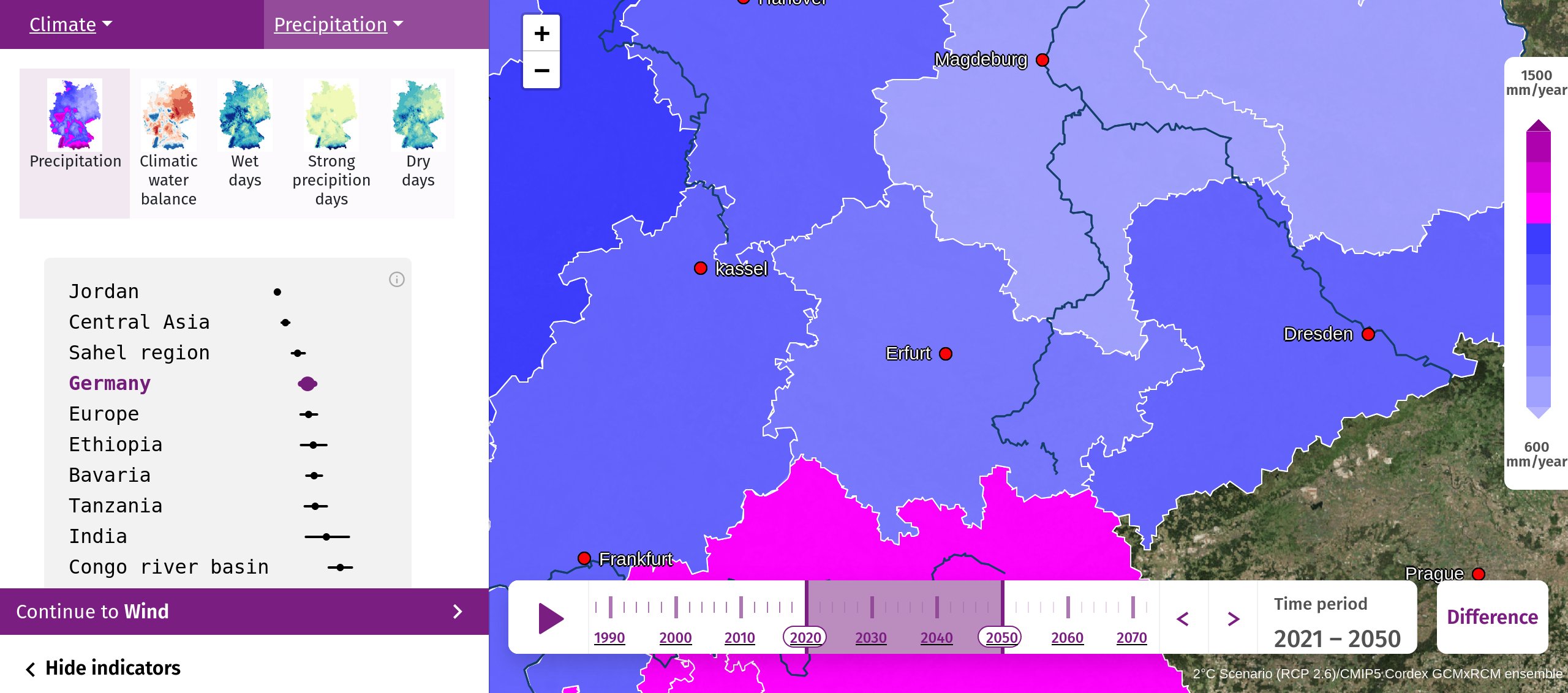Open the indicator info icon
This screenshot has width=1568, height=693.
[x=397, y=280]
